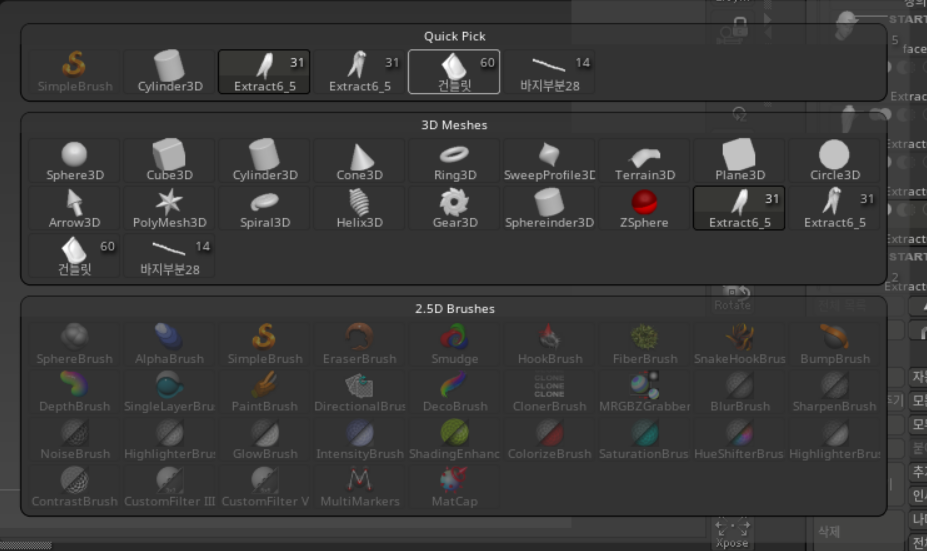The width and height of the screenshot is (927, 551).
Task: Choose the Ring3D torus mesh
Action: click(454, 161)
